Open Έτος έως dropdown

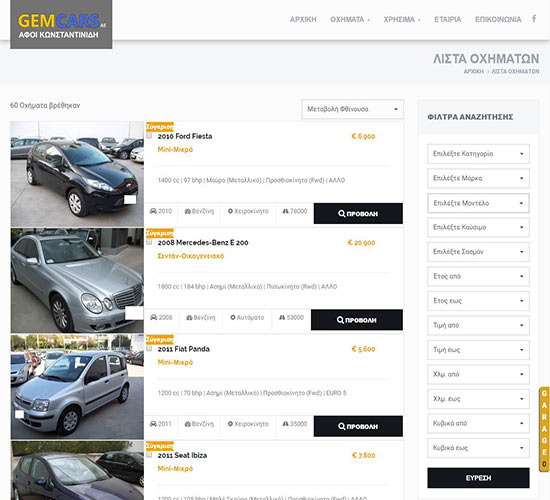(478, 301)
